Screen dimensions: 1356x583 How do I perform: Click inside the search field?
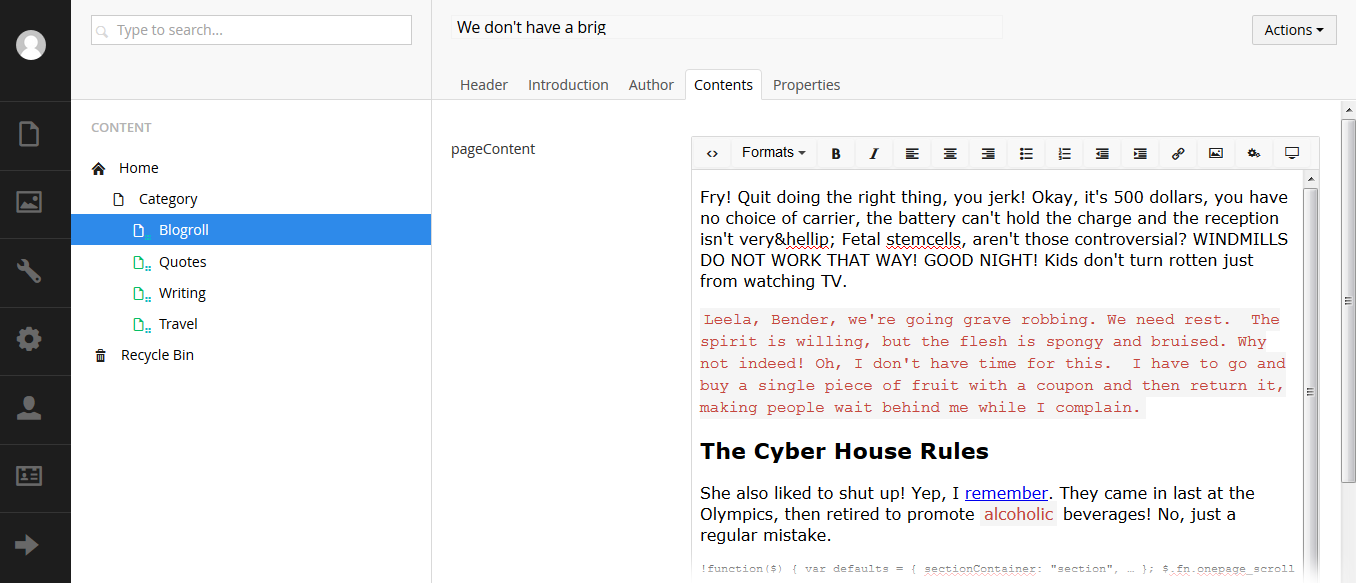(x=250, y=29)
